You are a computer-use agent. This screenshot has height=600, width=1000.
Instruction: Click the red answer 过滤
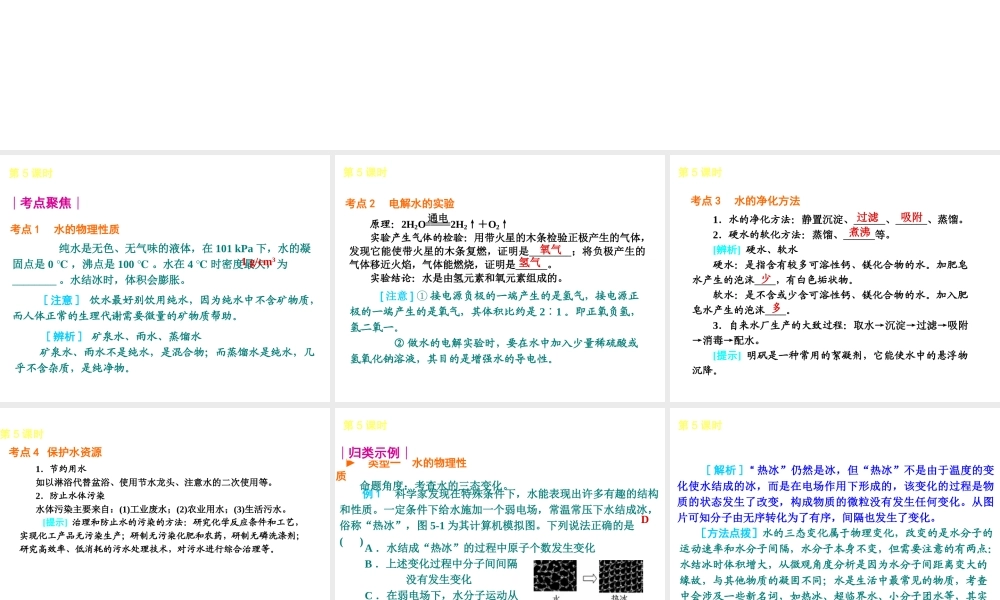[x=867, y=217]
